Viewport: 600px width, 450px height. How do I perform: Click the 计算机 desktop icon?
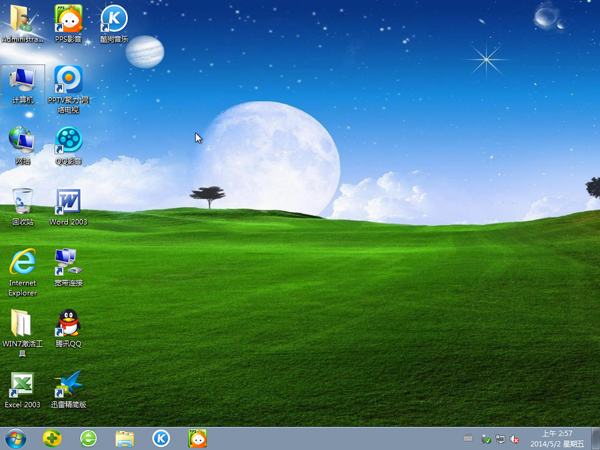coord(23,85)
